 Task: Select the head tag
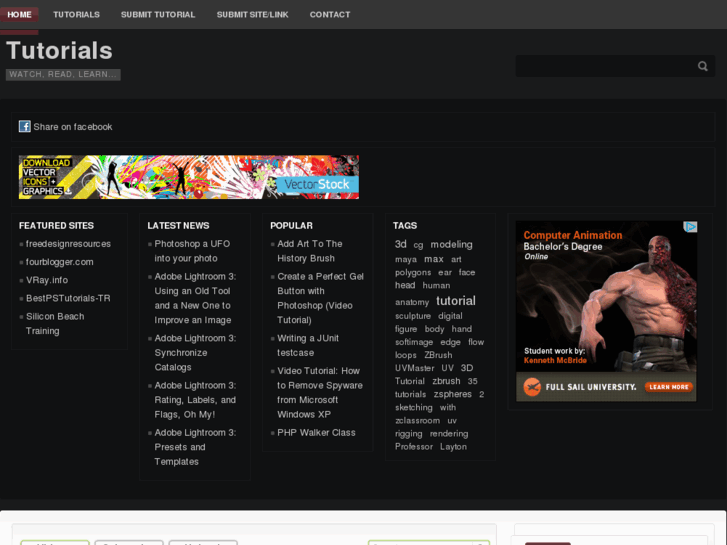[405, 285]
